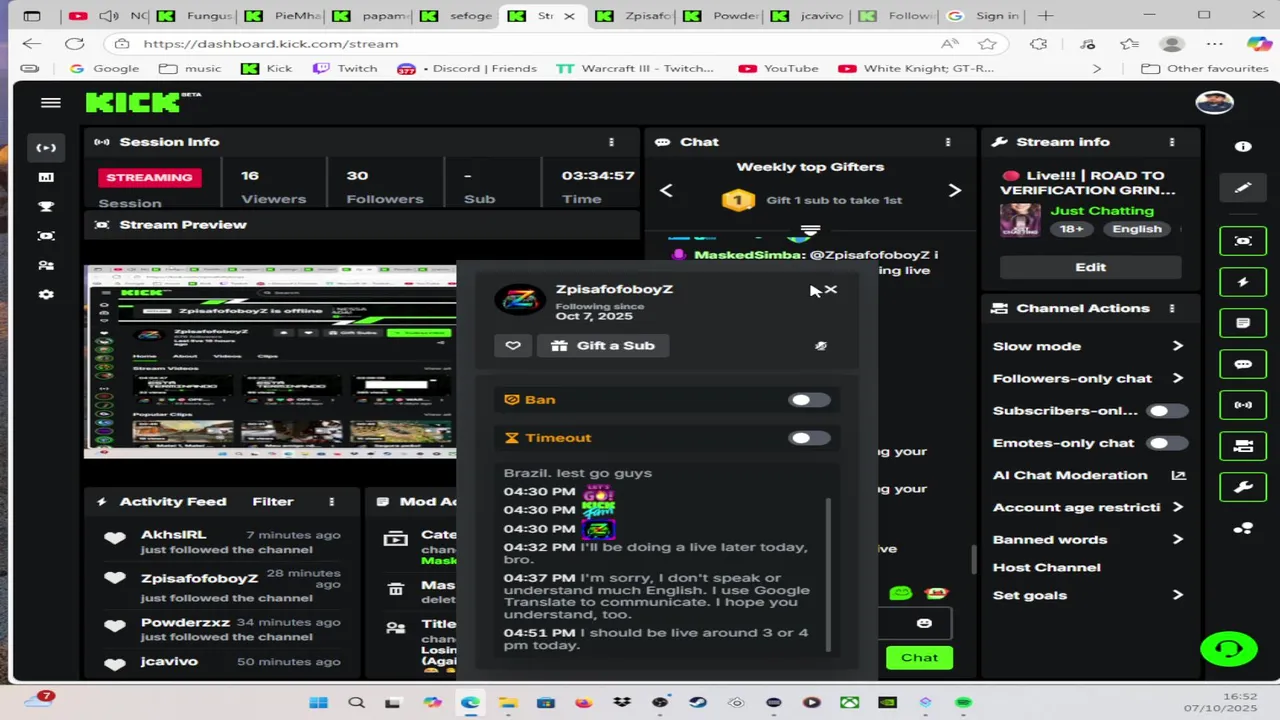Viewport: 1280px width, 720px height.
Task: Click AkhsIRL in Activity Feed
Action: coord(173,535)
